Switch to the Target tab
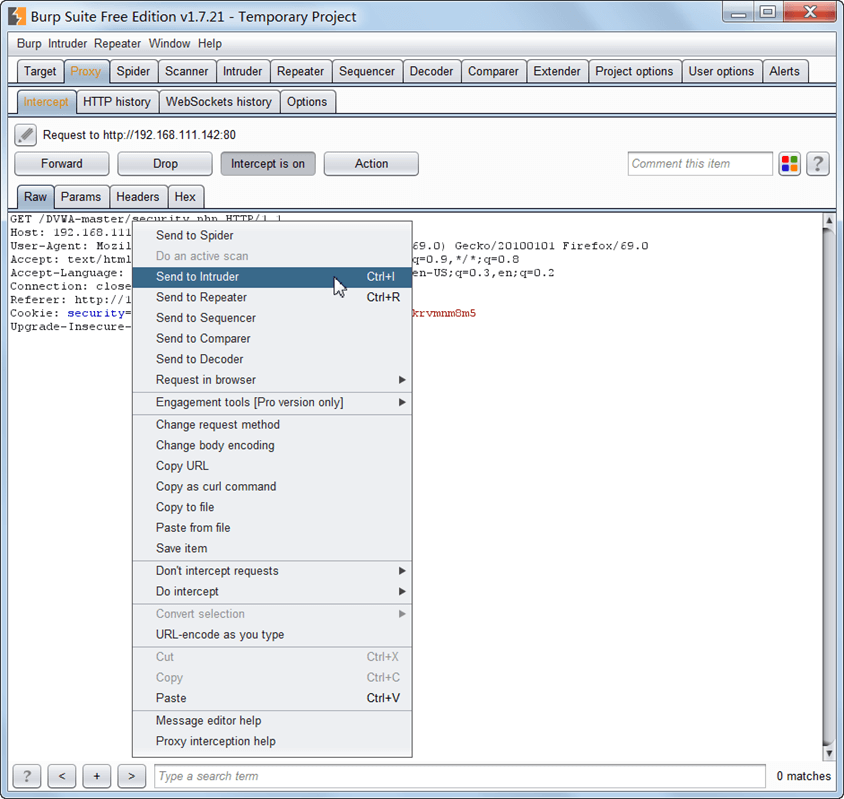 [x=40, y=71]
